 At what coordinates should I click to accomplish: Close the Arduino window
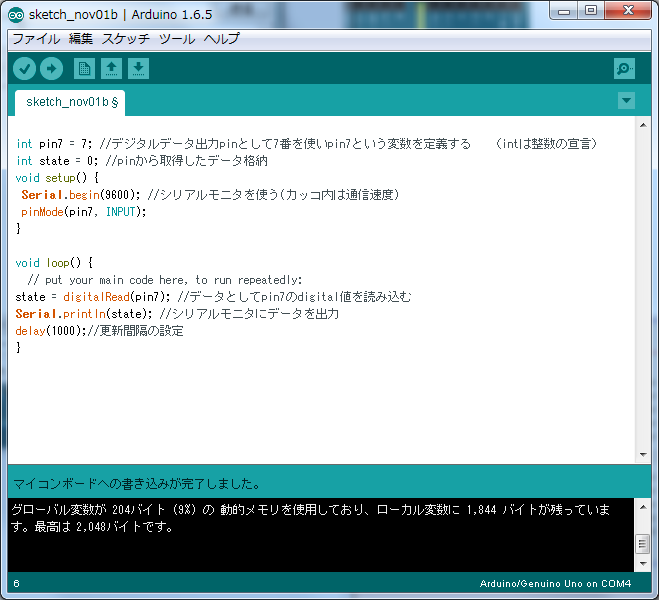point(628,11)
